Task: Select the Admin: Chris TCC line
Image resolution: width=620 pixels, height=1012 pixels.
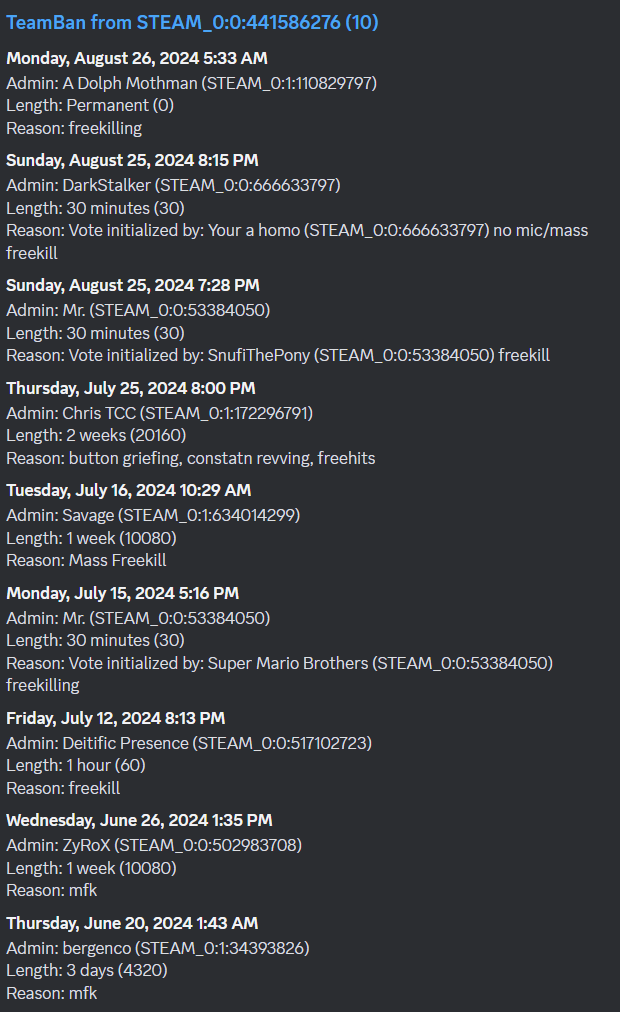Action: (159, 413)
